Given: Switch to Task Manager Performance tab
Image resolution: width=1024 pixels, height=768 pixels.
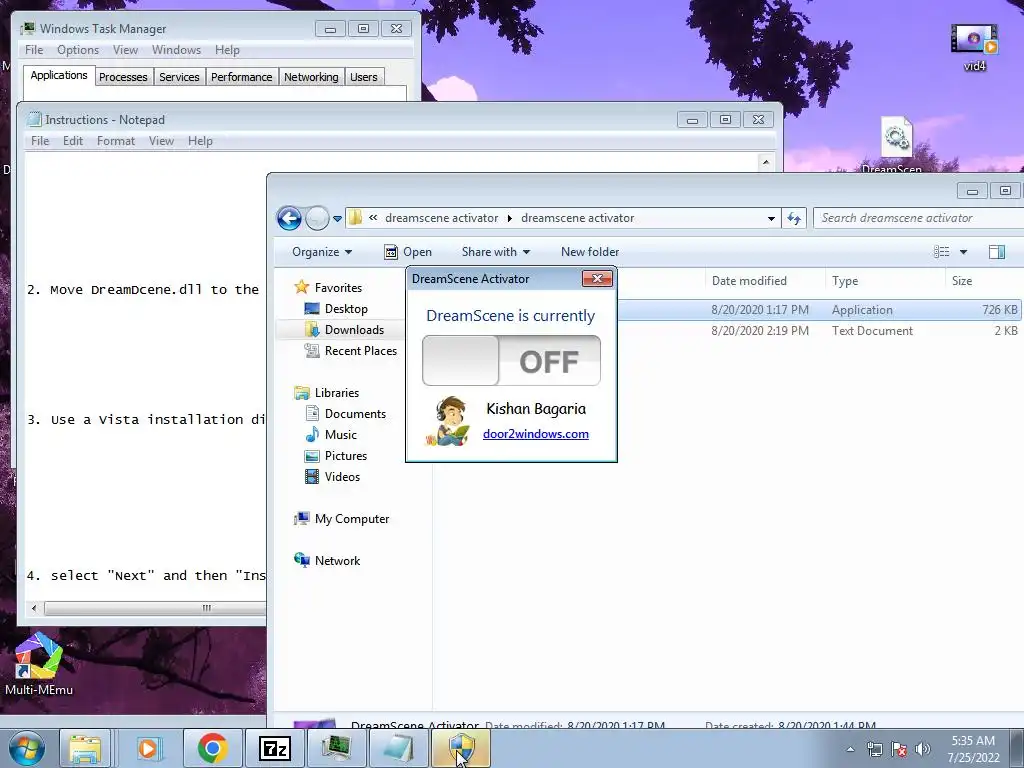Looking at the screenshot, I should click(x=242, y=77).
